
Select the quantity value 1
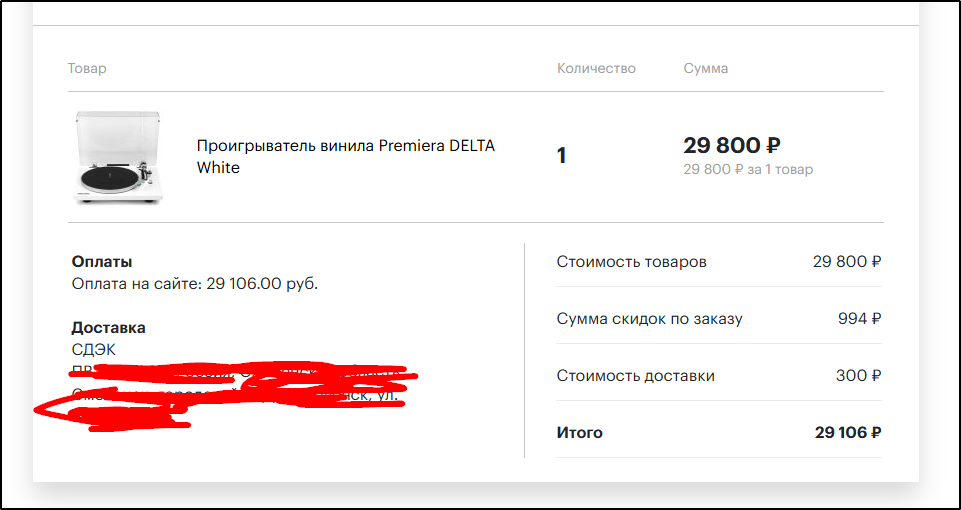tap(562, 156)
